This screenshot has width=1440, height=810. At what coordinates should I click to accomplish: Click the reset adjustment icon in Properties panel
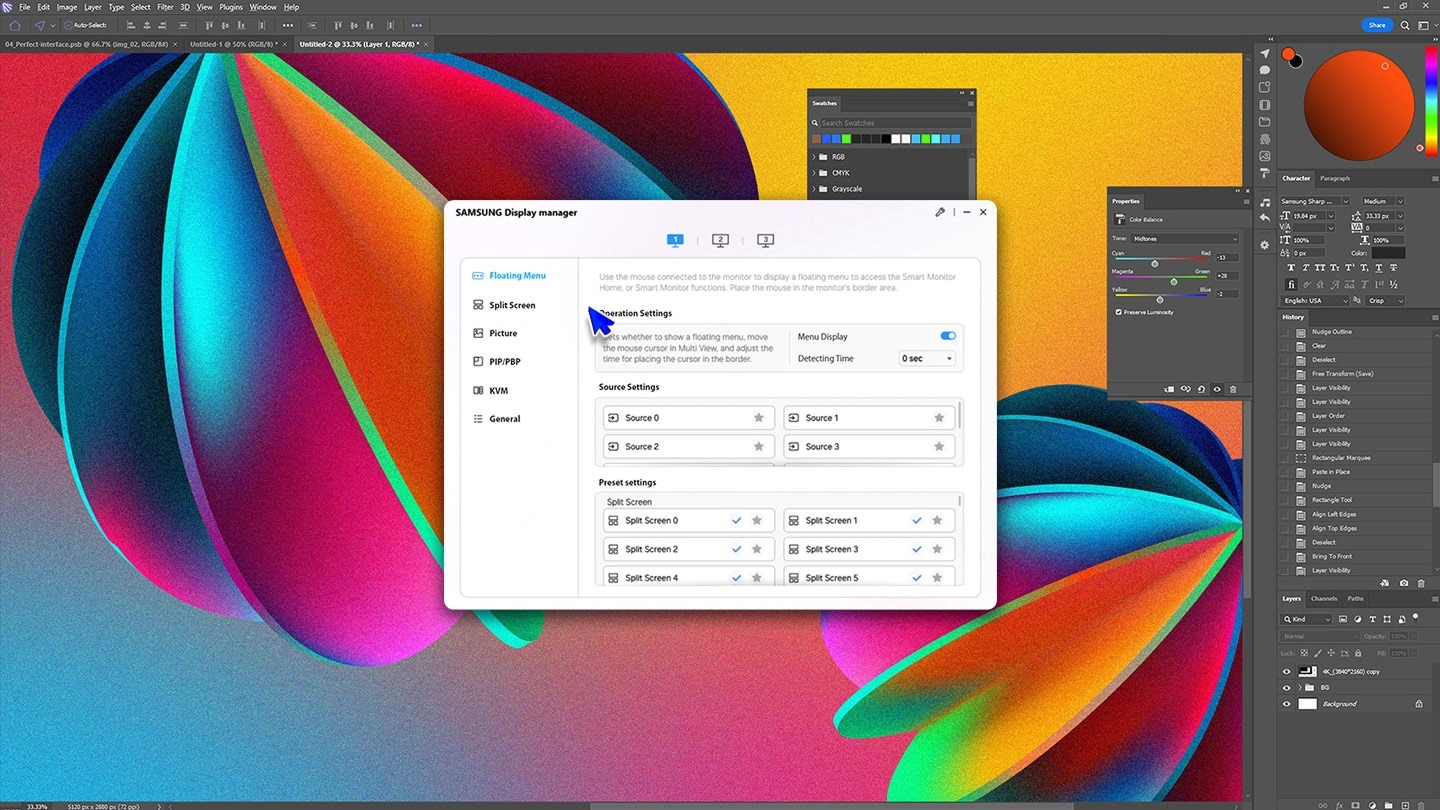[1201, 389]
